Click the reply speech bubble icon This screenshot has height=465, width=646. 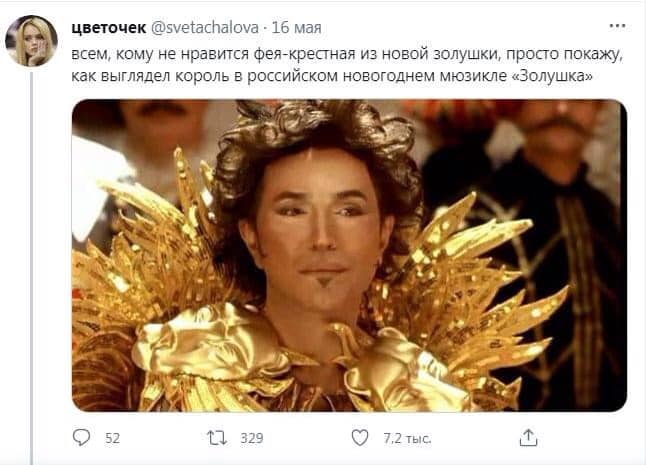coord(81,437)
